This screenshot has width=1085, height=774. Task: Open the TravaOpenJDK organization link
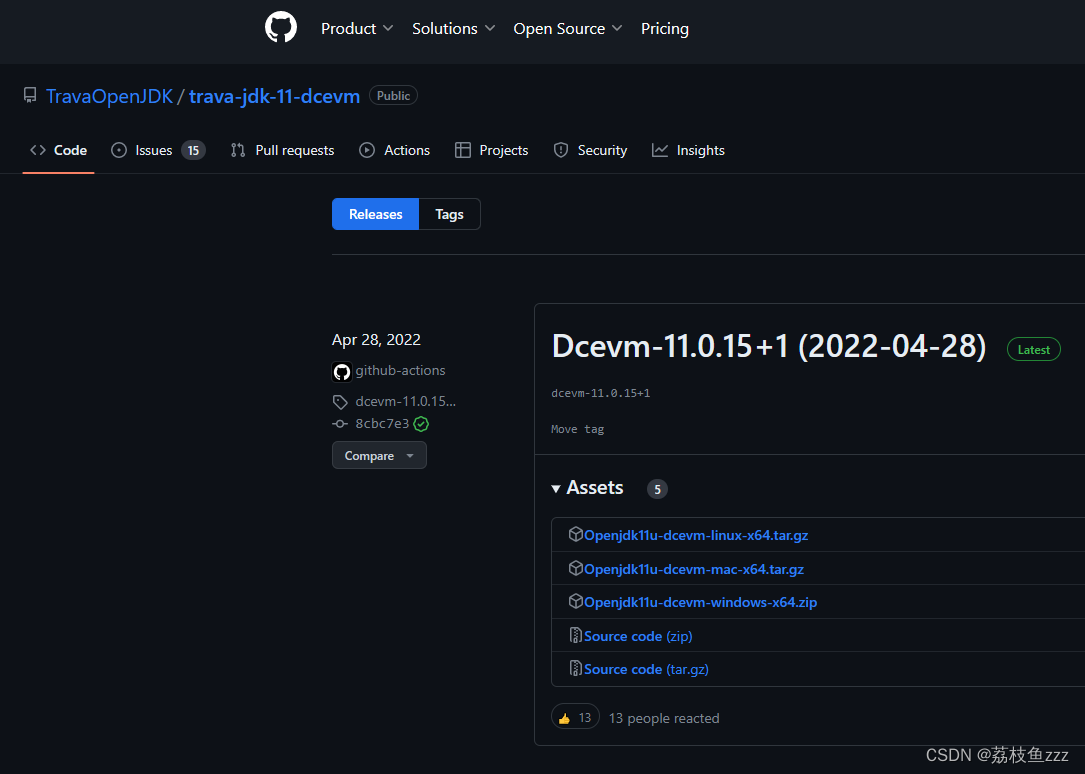109,96
